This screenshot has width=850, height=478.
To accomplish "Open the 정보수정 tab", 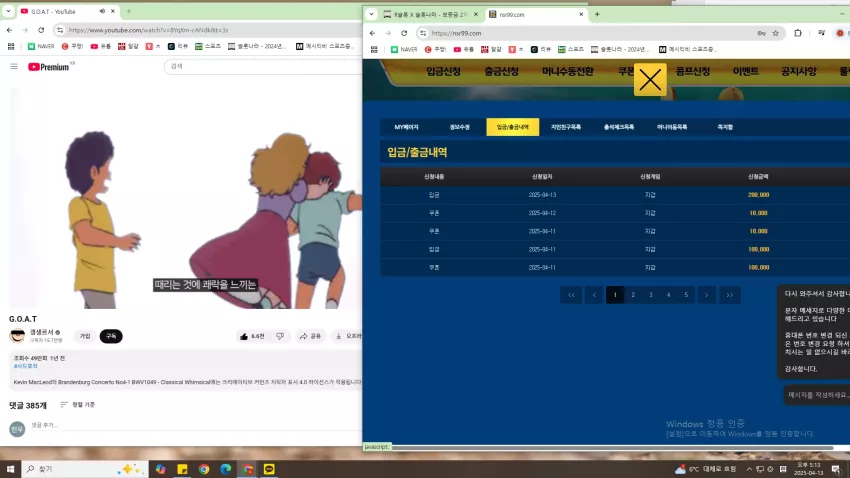I will point(460,127).
